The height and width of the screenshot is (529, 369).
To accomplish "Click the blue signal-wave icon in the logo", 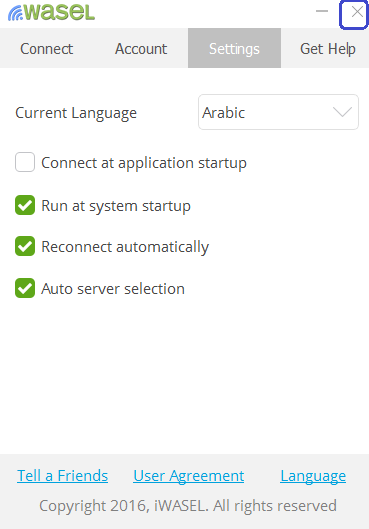I will 16,13.
